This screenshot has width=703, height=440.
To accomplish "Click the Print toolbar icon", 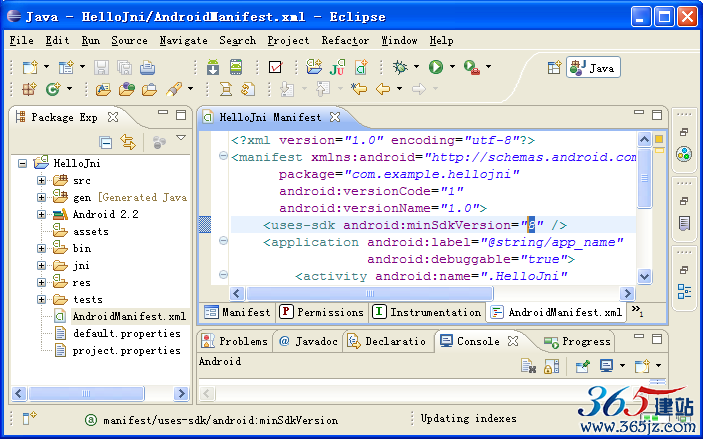I will [148, 67].
